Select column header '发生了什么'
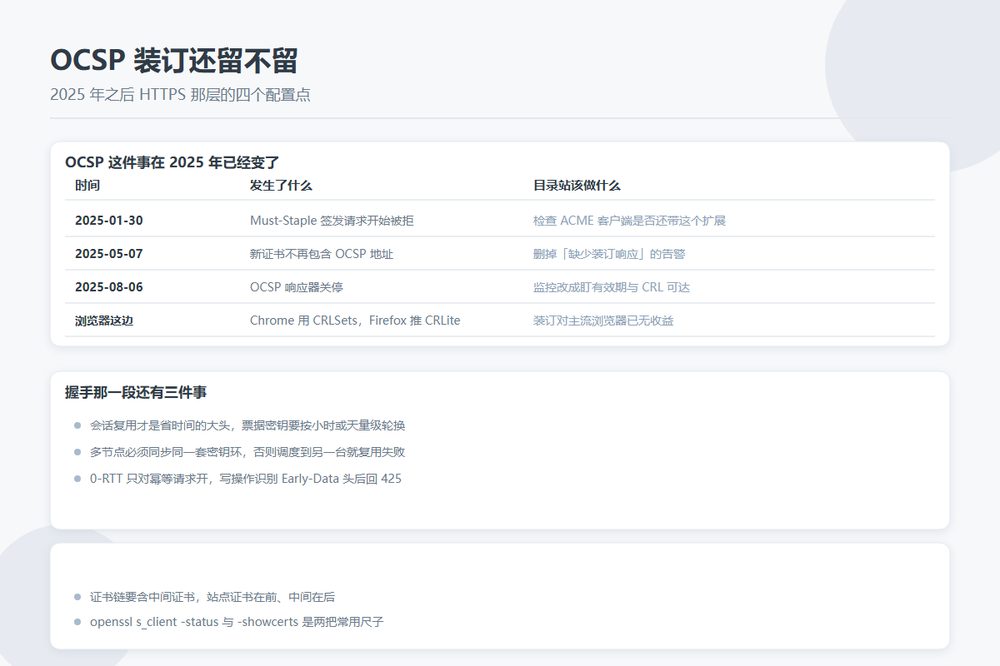This screenshot has width=1000, height=666. (x=281, y=186)
